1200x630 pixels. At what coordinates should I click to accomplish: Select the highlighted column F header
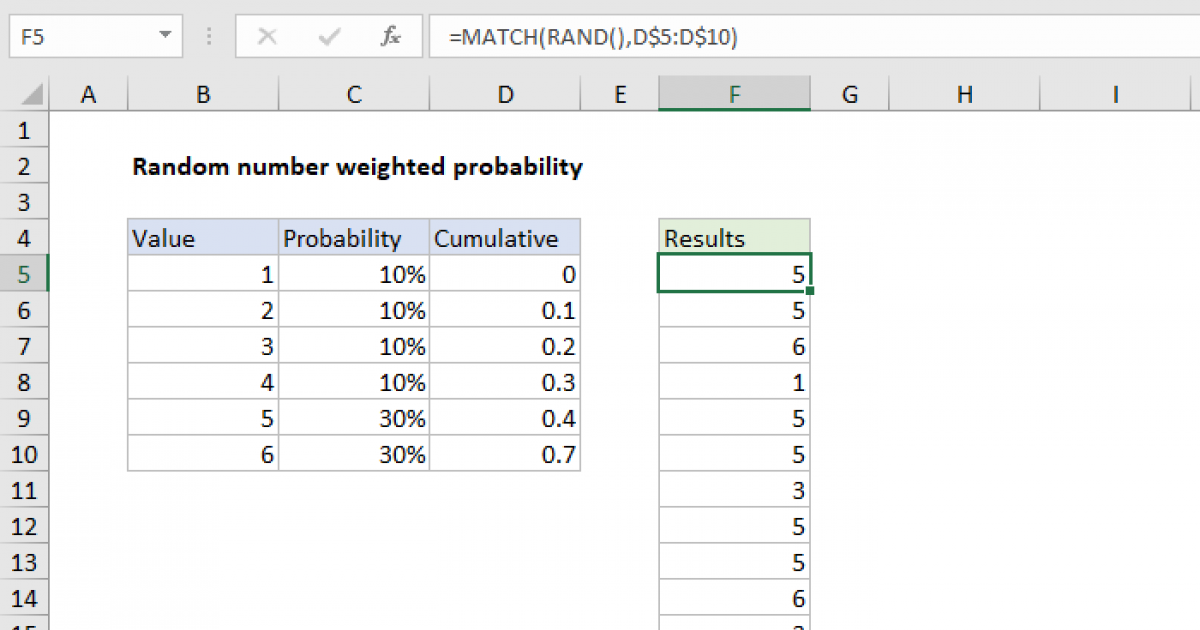point(734,93)
